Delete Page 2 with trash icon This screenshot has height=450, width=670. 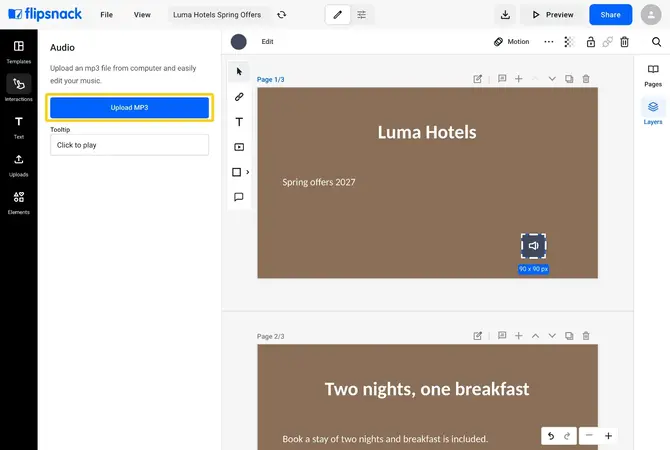click(x=586, y=335)
